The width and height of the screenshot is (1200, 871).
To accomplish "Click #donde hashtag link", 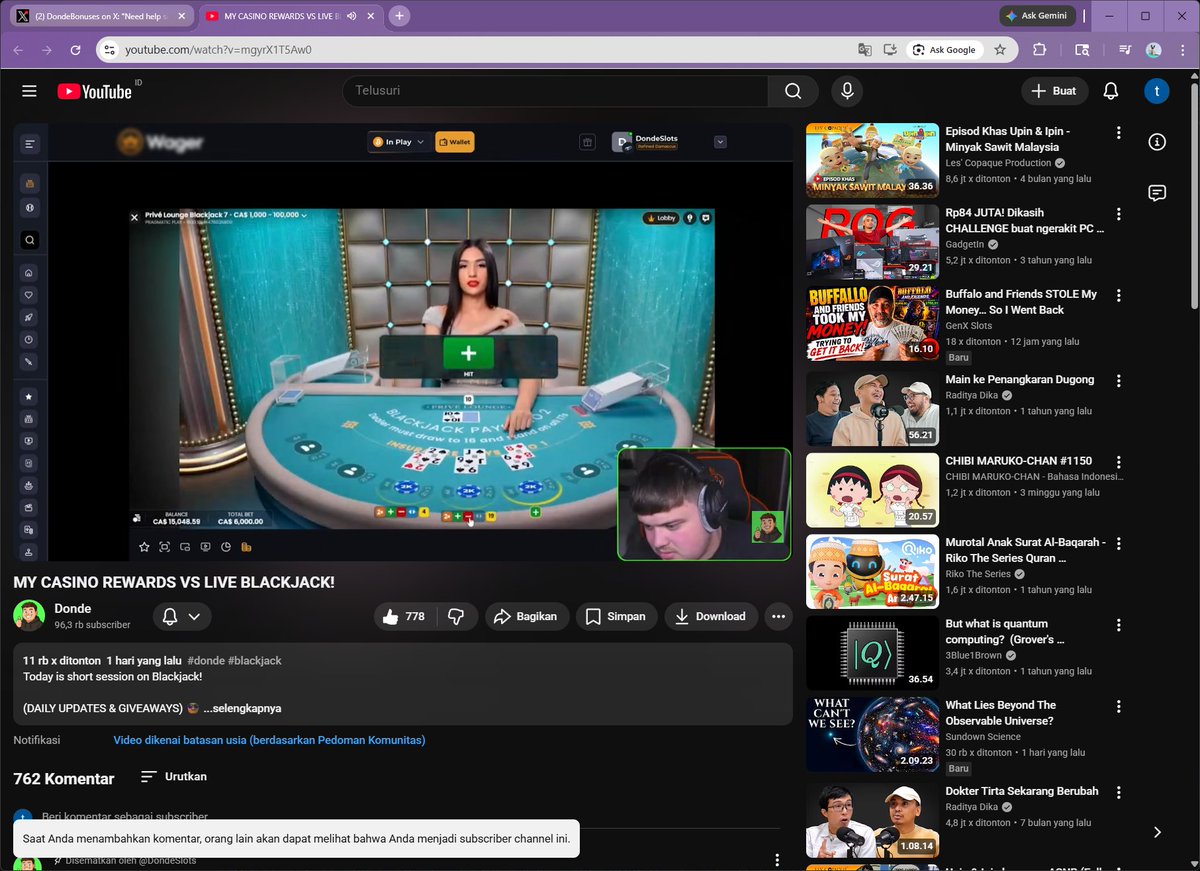I will click(206, 661).
